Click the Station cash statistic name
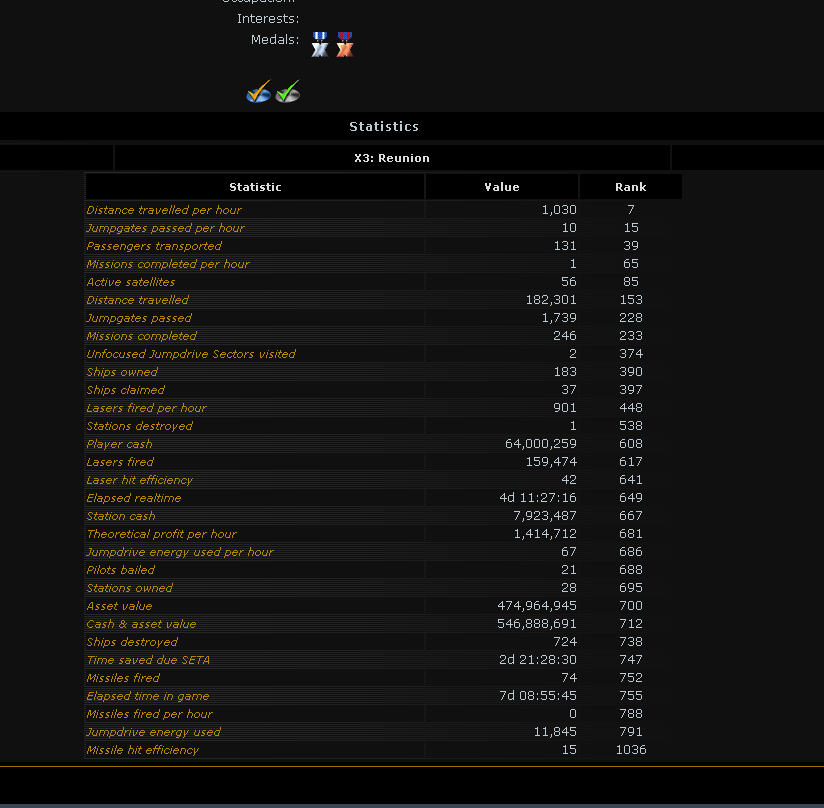 [121, 516]
